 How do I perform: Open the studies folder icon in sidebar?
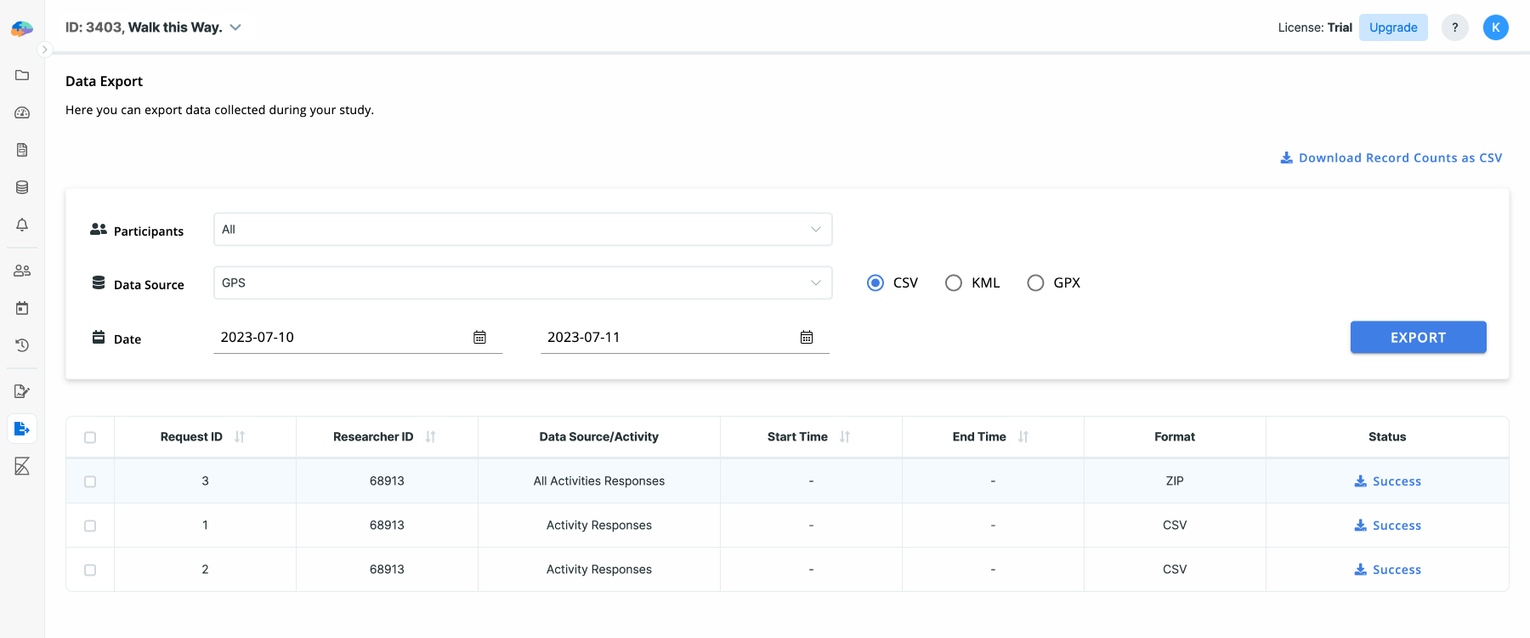(22, 74)
